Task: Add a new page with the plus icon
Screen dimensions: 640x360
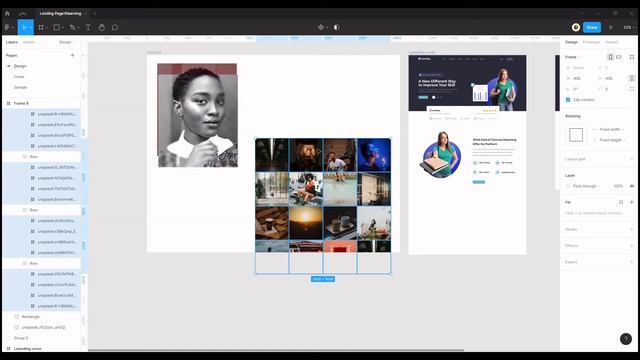Action: click(x=72, y=55)
